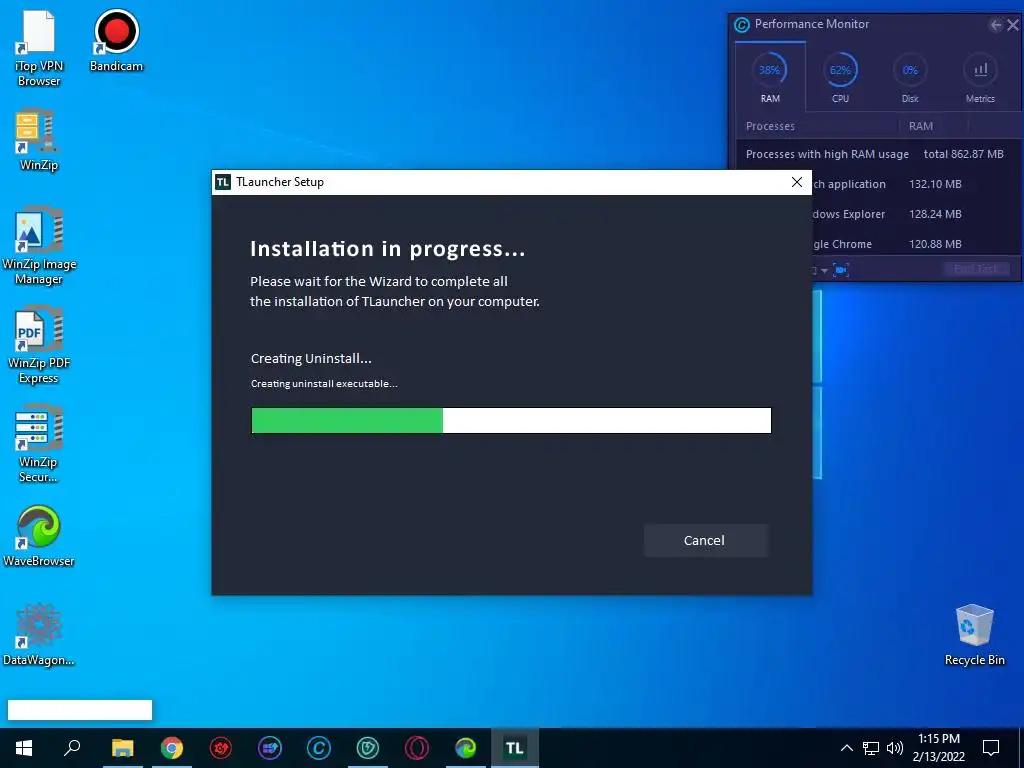Image resolution: width=1024 pixels, height=768 pixels.
Task: Open WinZip PDF Express desktop shortcut
Action: [39, 345]
